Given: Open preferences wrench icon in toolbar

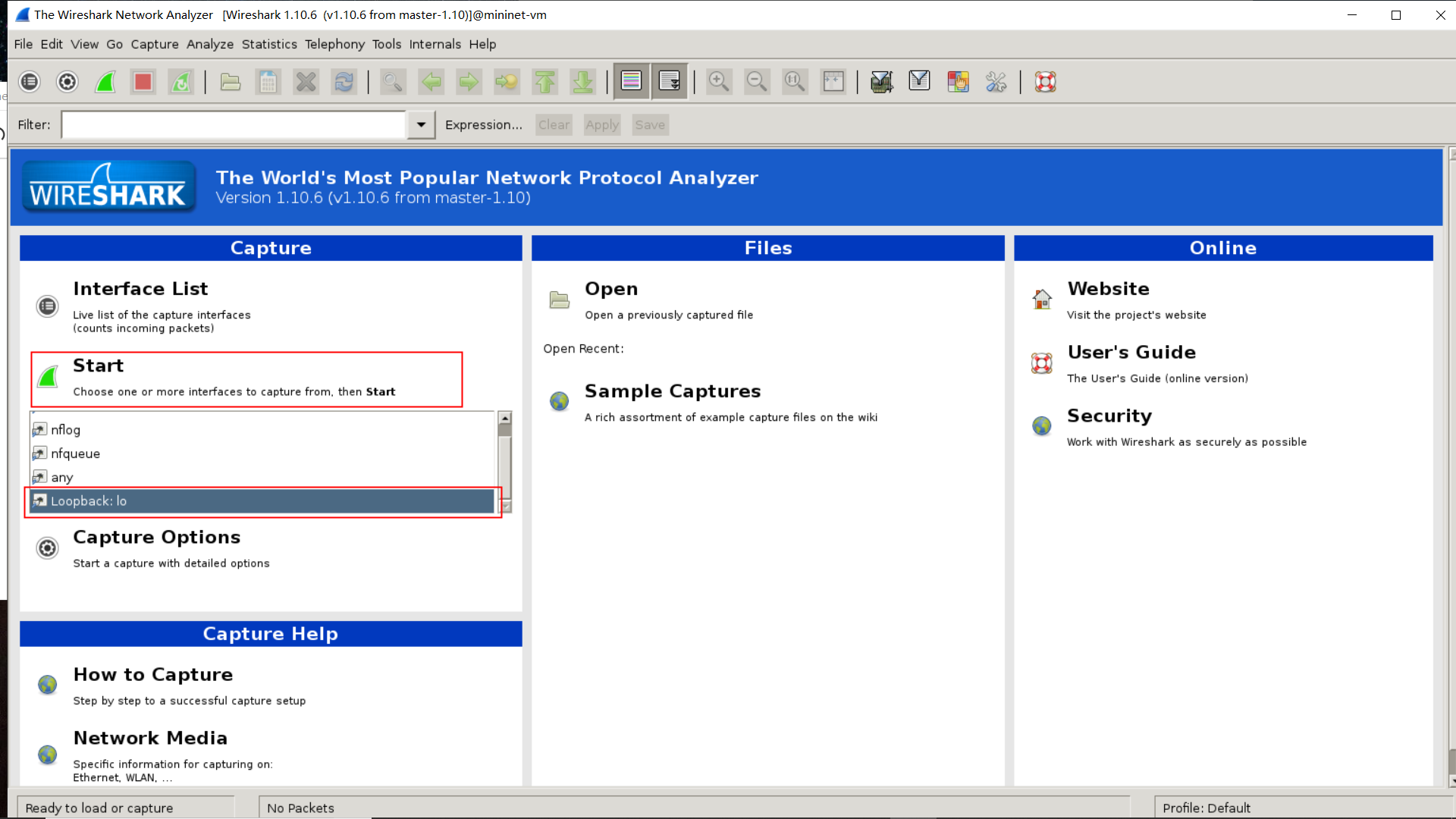Looking at the screenshot, I should click(x=996, y=81).
